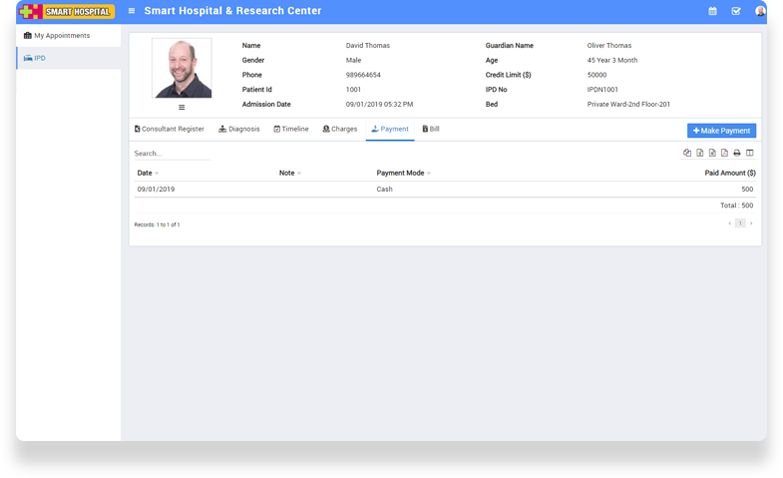Export payments to PDF
This screenshot has height=478, width=783.
pos(724,153)
